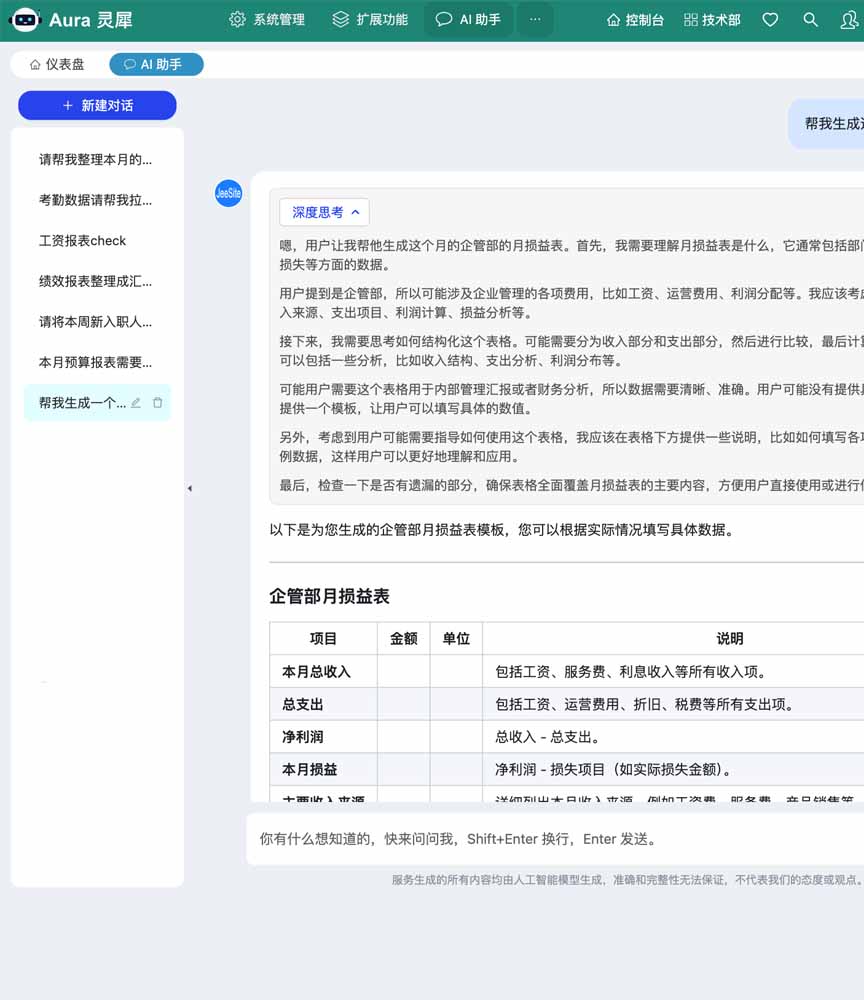This screenshot has width=864, height=1000.
Task: Delete the 帮我生成一个 conversation with trash icon
Action: [x=157, y=403]
